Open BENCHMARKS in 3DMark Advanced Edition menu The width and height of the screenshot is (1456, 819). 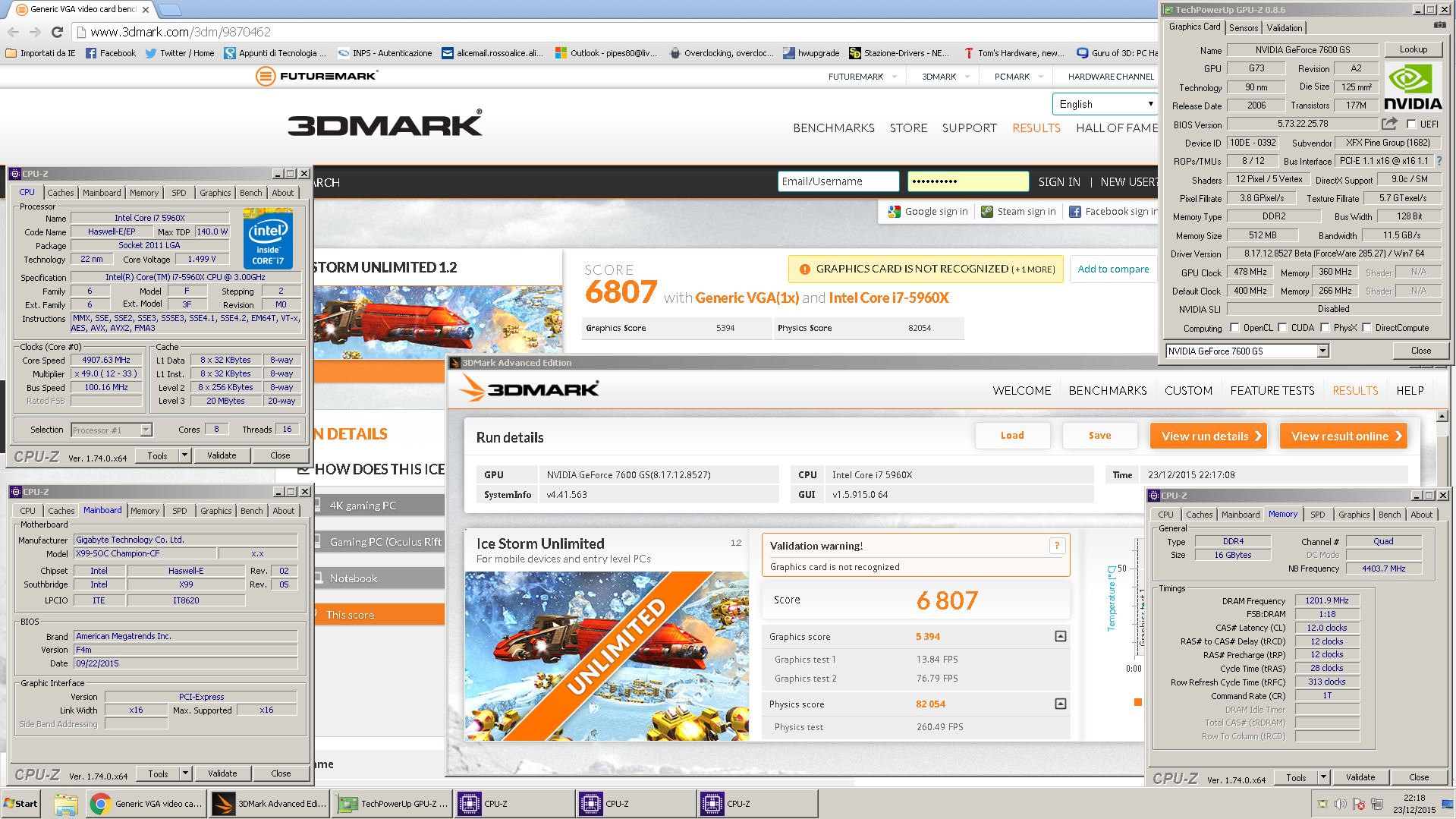click(x=1108, y=390)
